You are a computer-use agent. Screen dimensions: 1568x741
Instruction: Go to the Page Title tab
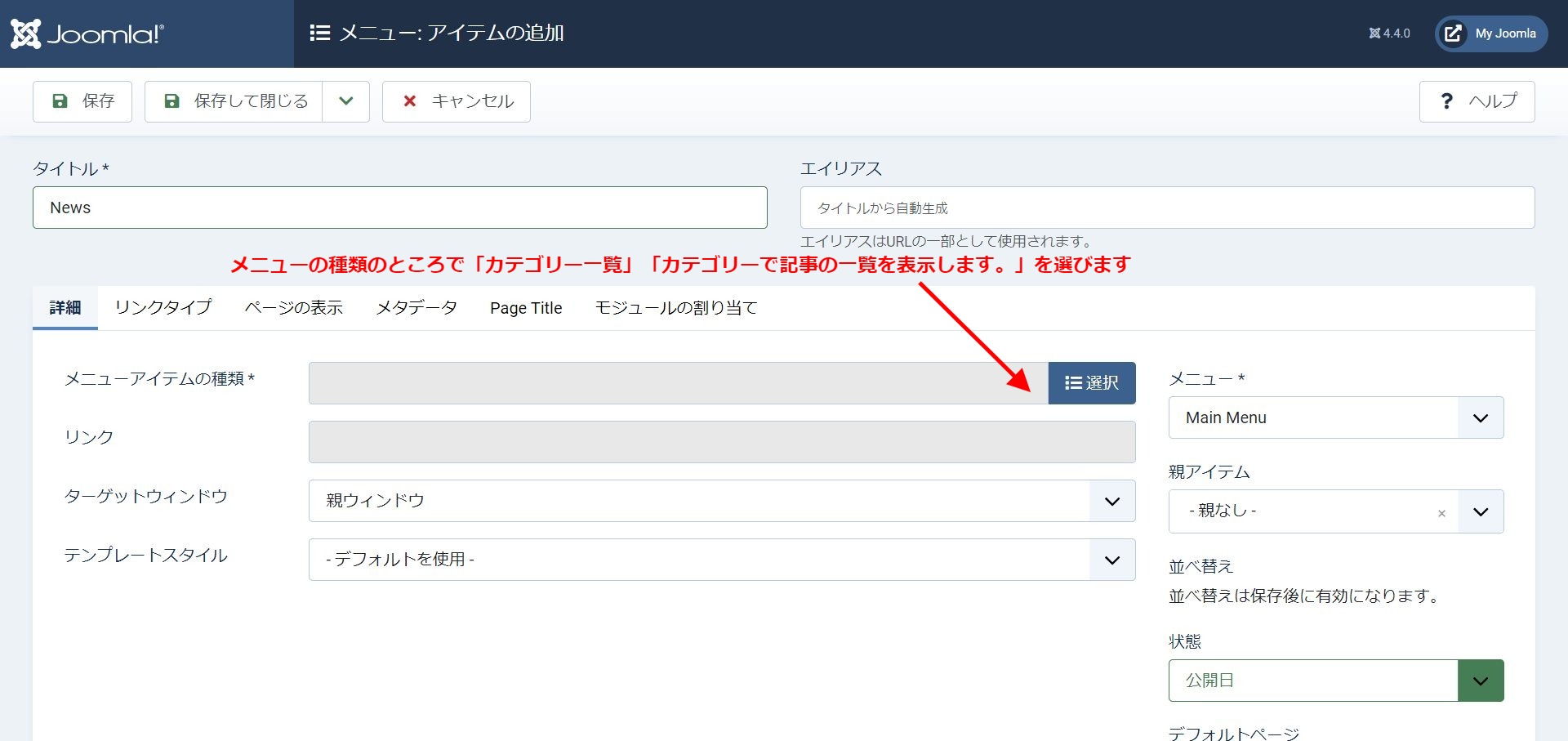pos(526,308)
